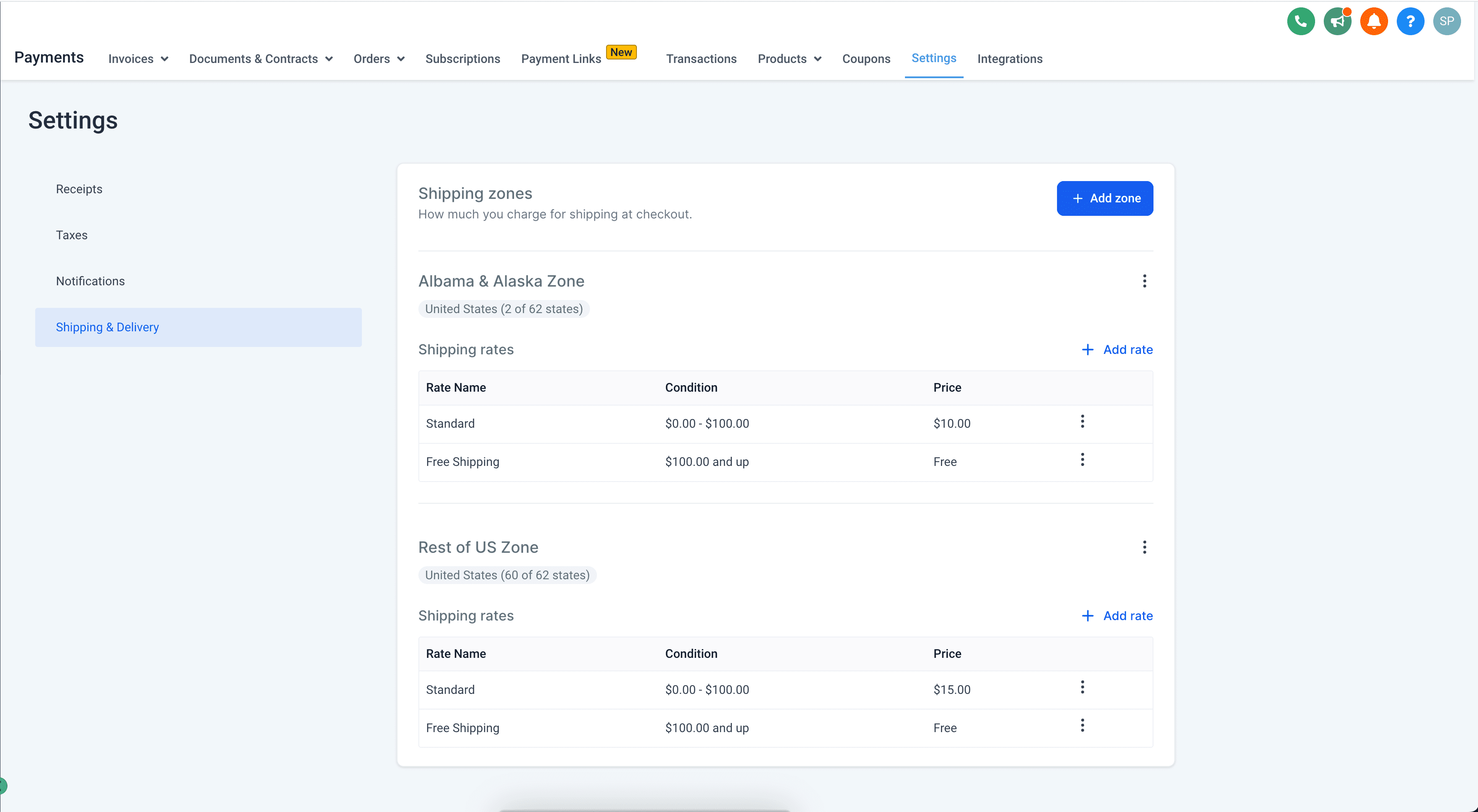Open the SP user avatar menu

1446,22
